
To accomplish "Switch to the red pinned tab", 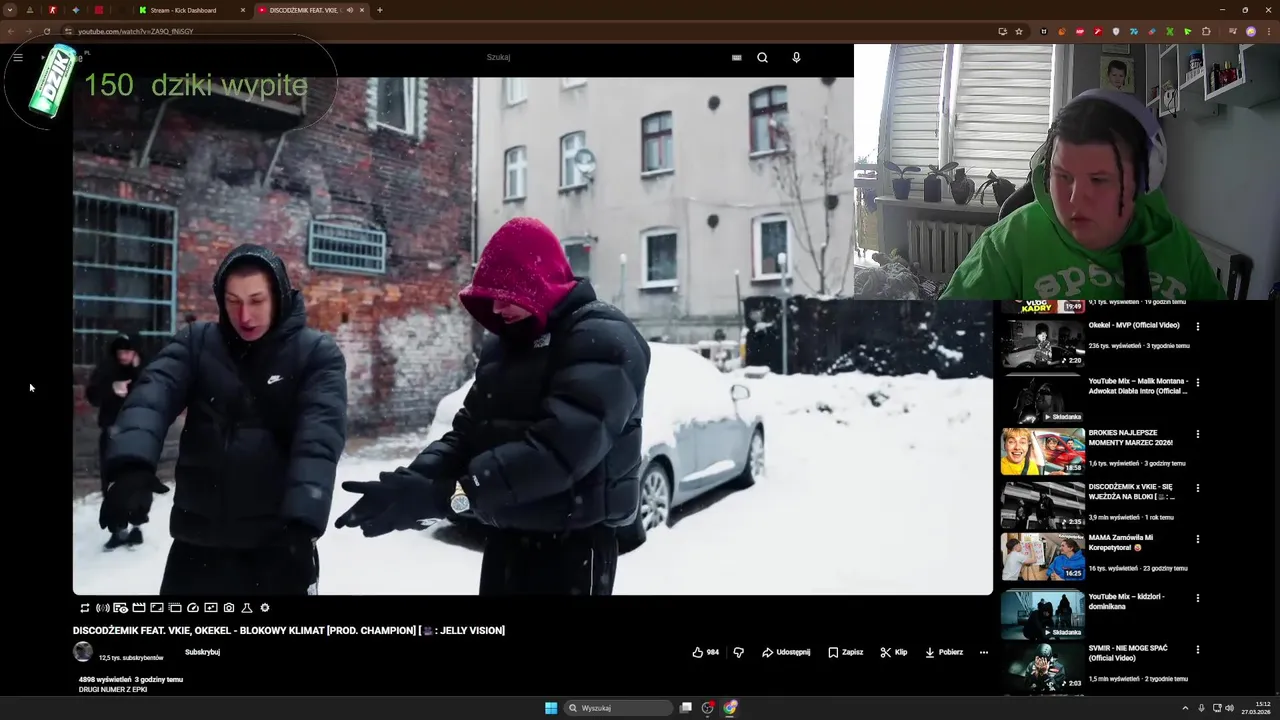I will tap(98, 10).
